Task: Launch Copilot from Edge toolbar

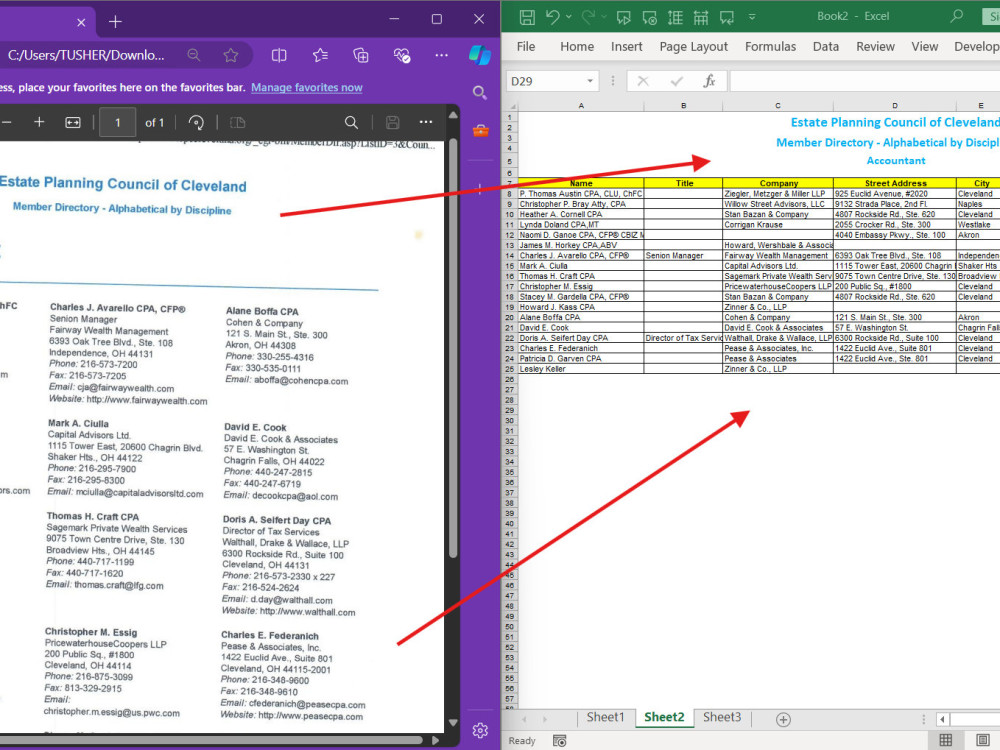Action: [x=480, y=55]
